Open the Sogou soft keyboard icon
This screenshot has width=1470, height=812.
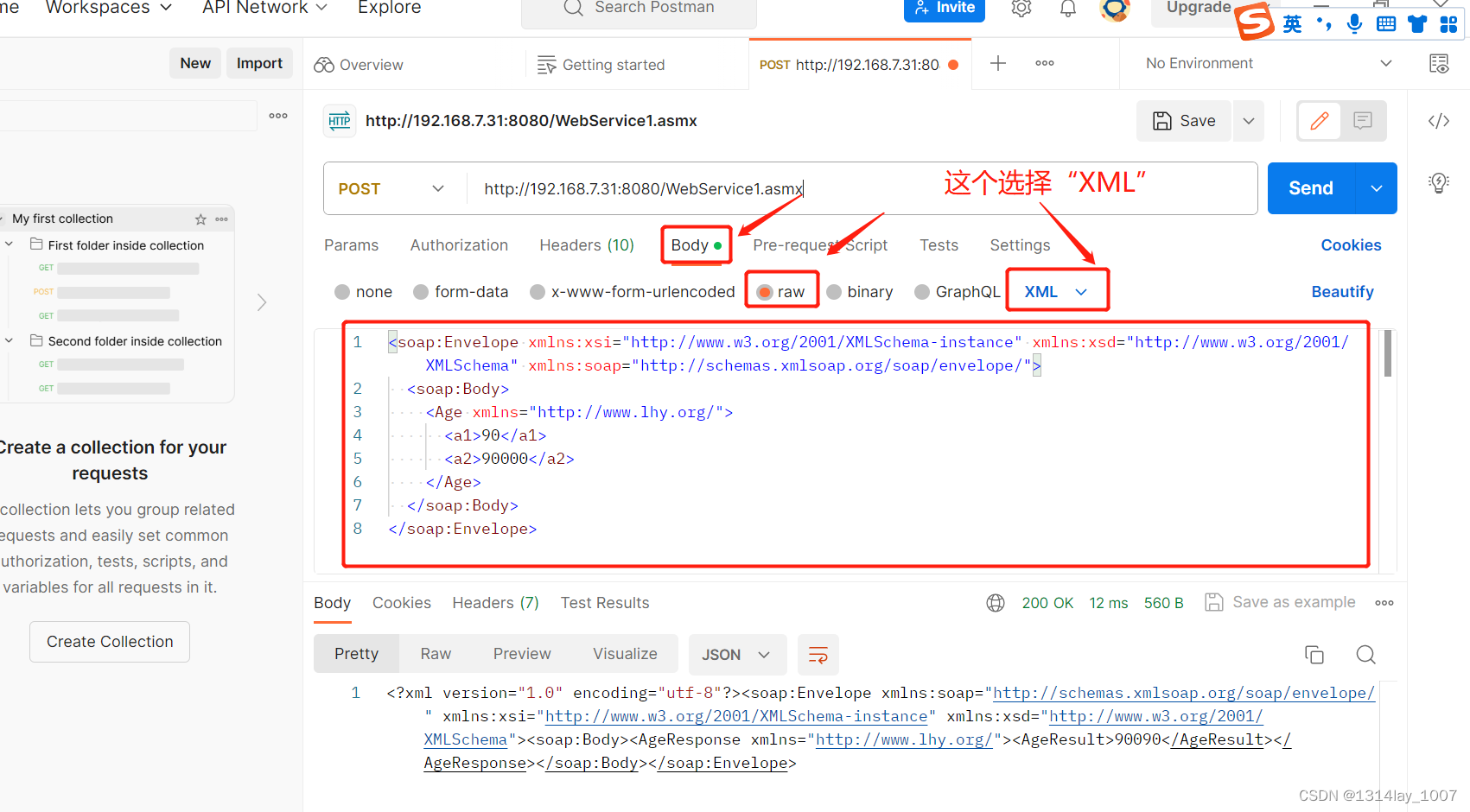click(1386, 23)
